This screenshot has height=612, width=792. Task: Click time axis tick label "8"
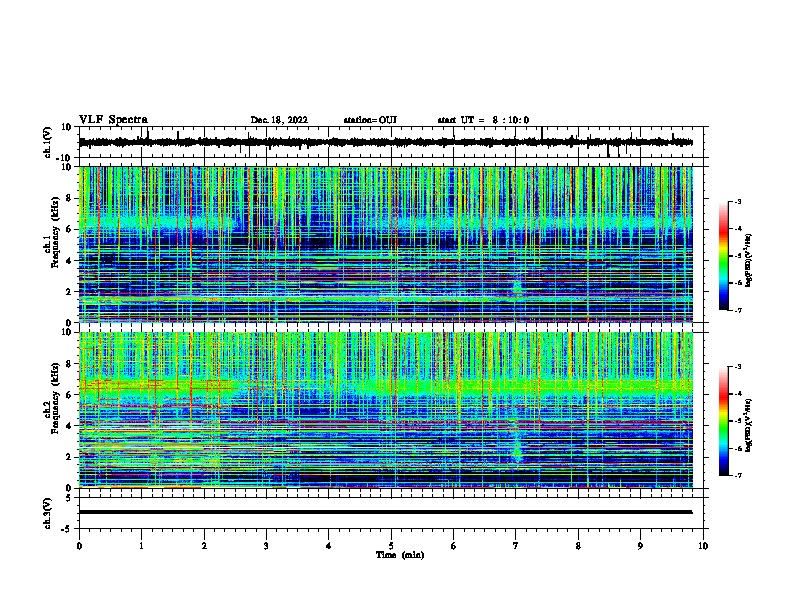coord(578,546)
